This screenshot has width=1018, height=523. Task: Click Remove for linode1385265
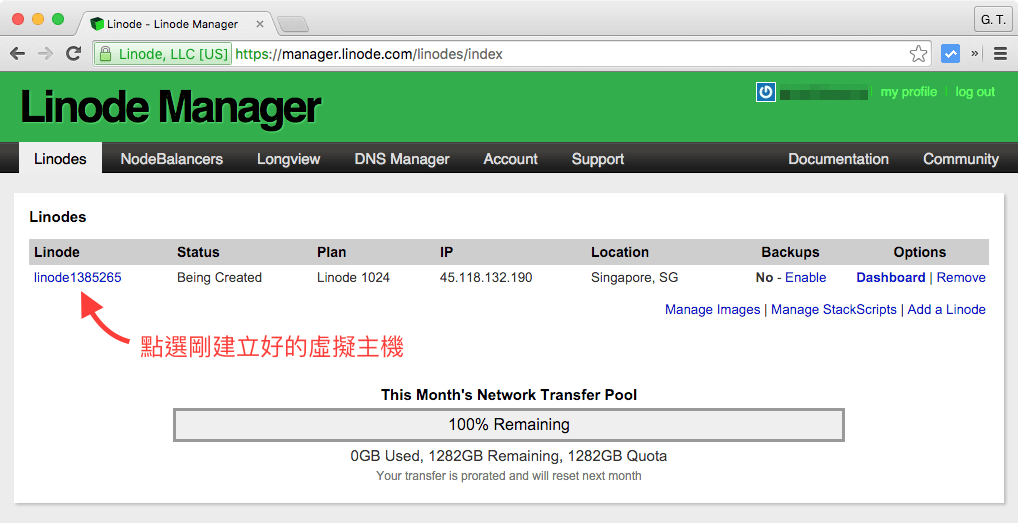(961, 278)
